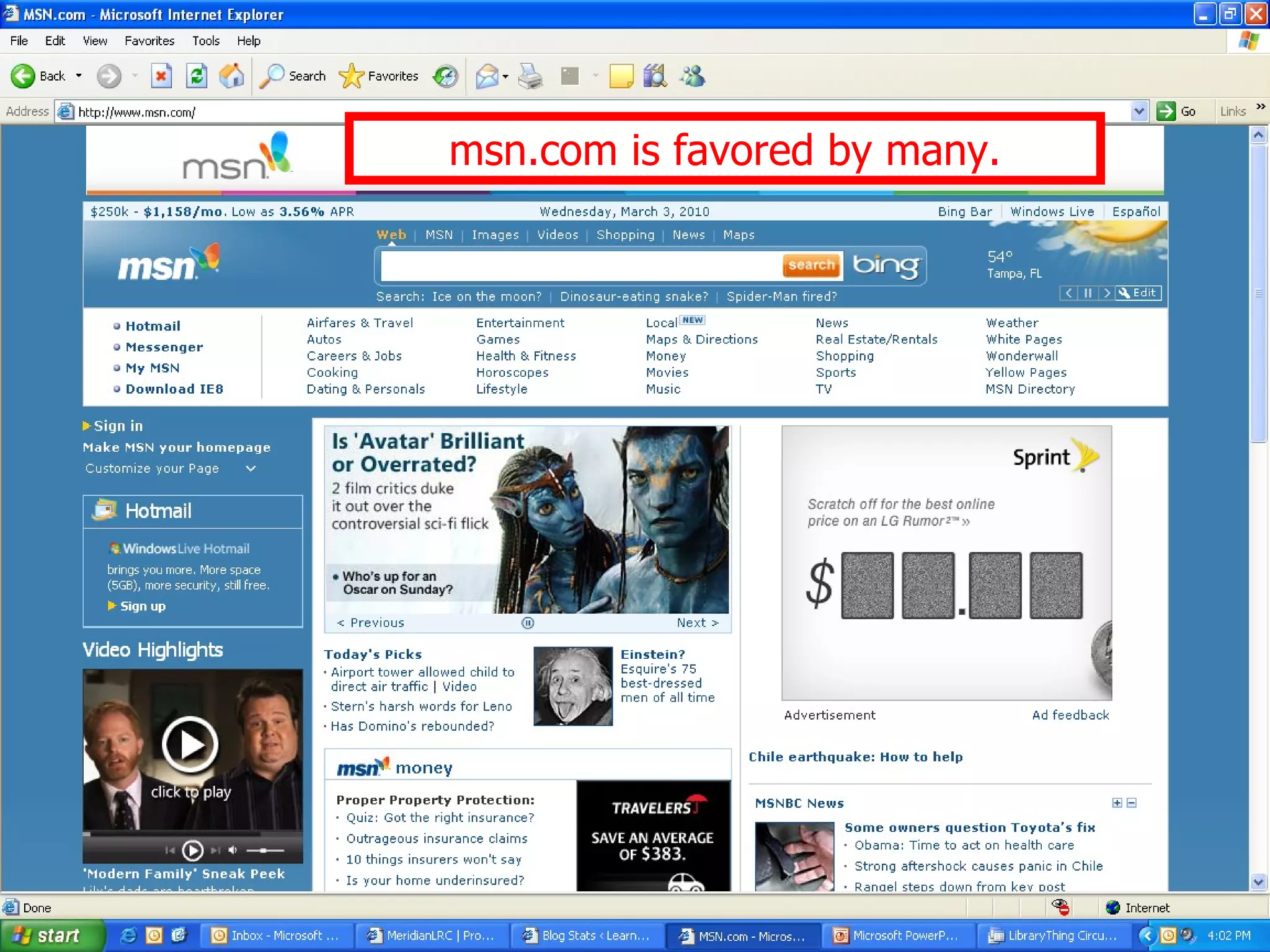The height and width of the screenshot is (952, 1270).
Task: Open the Search toolbar button
Action: click(x=292, y=76)
